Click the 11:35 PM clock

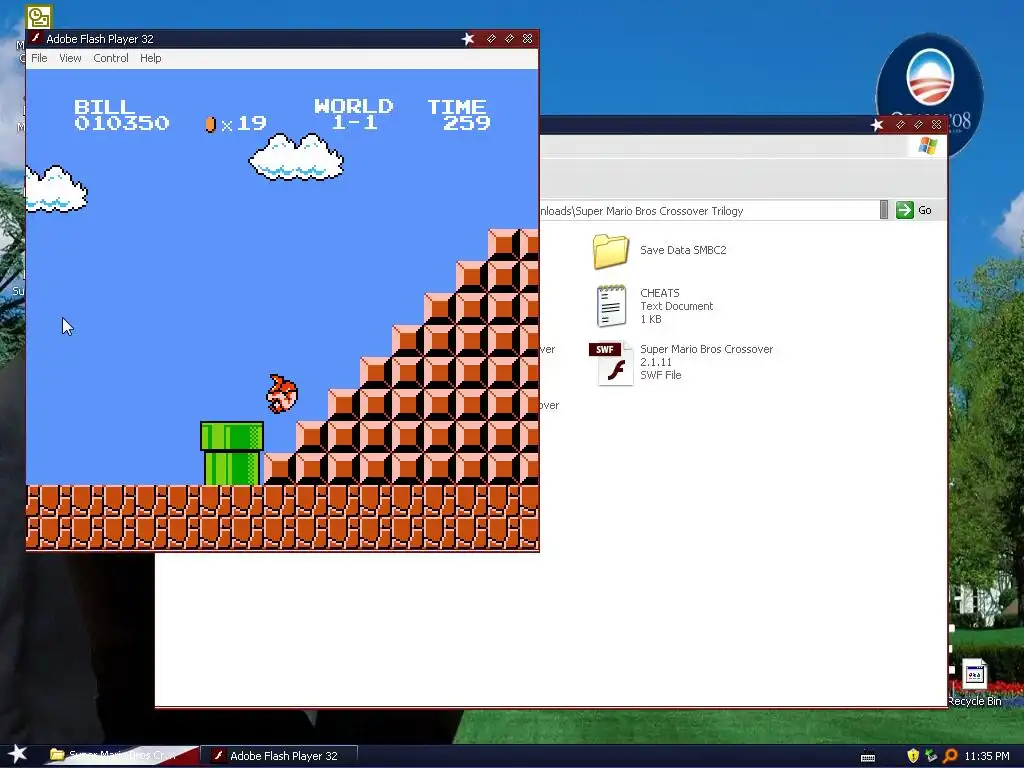click(987, 756)
